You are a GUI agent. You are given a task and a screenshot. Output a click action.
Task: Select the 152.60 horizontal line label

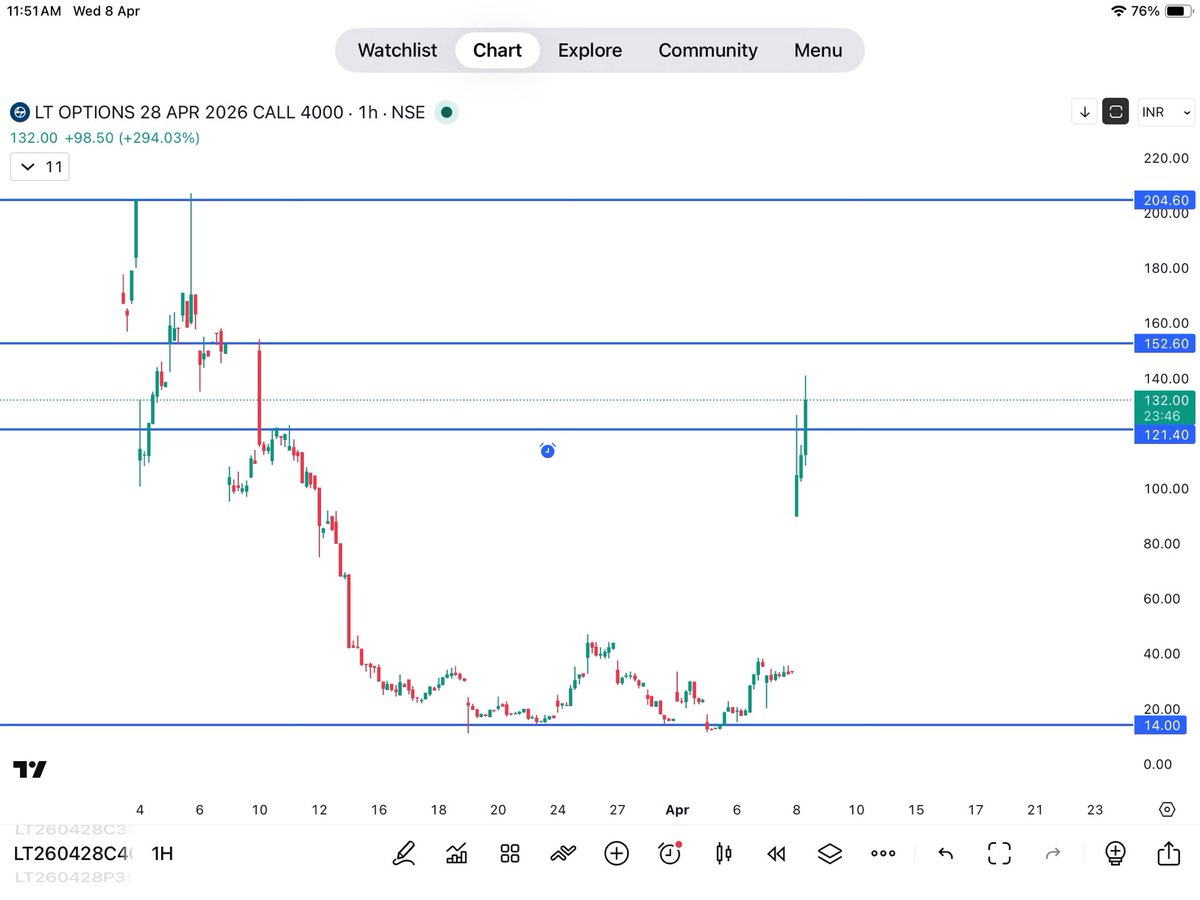[x=1166, y=344]
